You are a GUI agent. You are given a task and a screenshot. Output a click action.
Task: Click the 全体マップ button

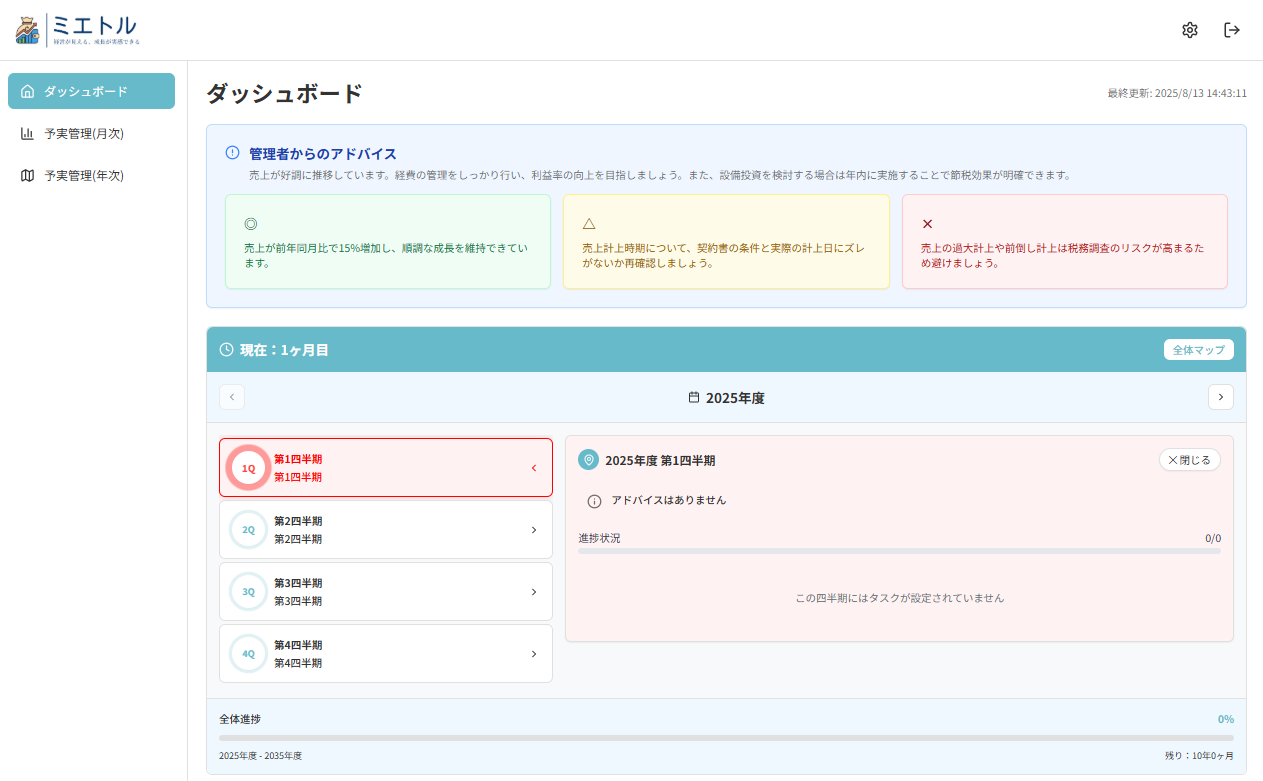click(x=1198, y=350)
